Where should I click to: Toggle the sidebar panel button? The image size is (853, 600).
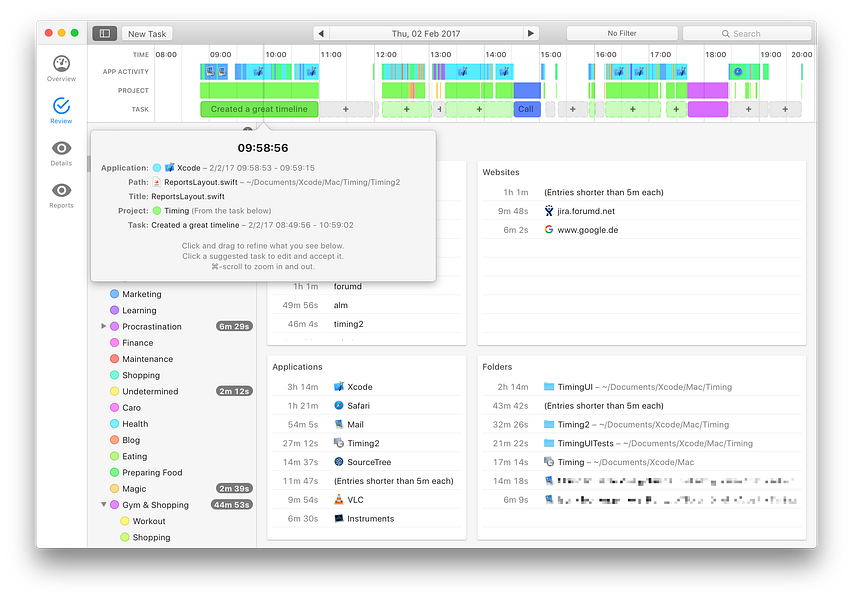(104, 33)
